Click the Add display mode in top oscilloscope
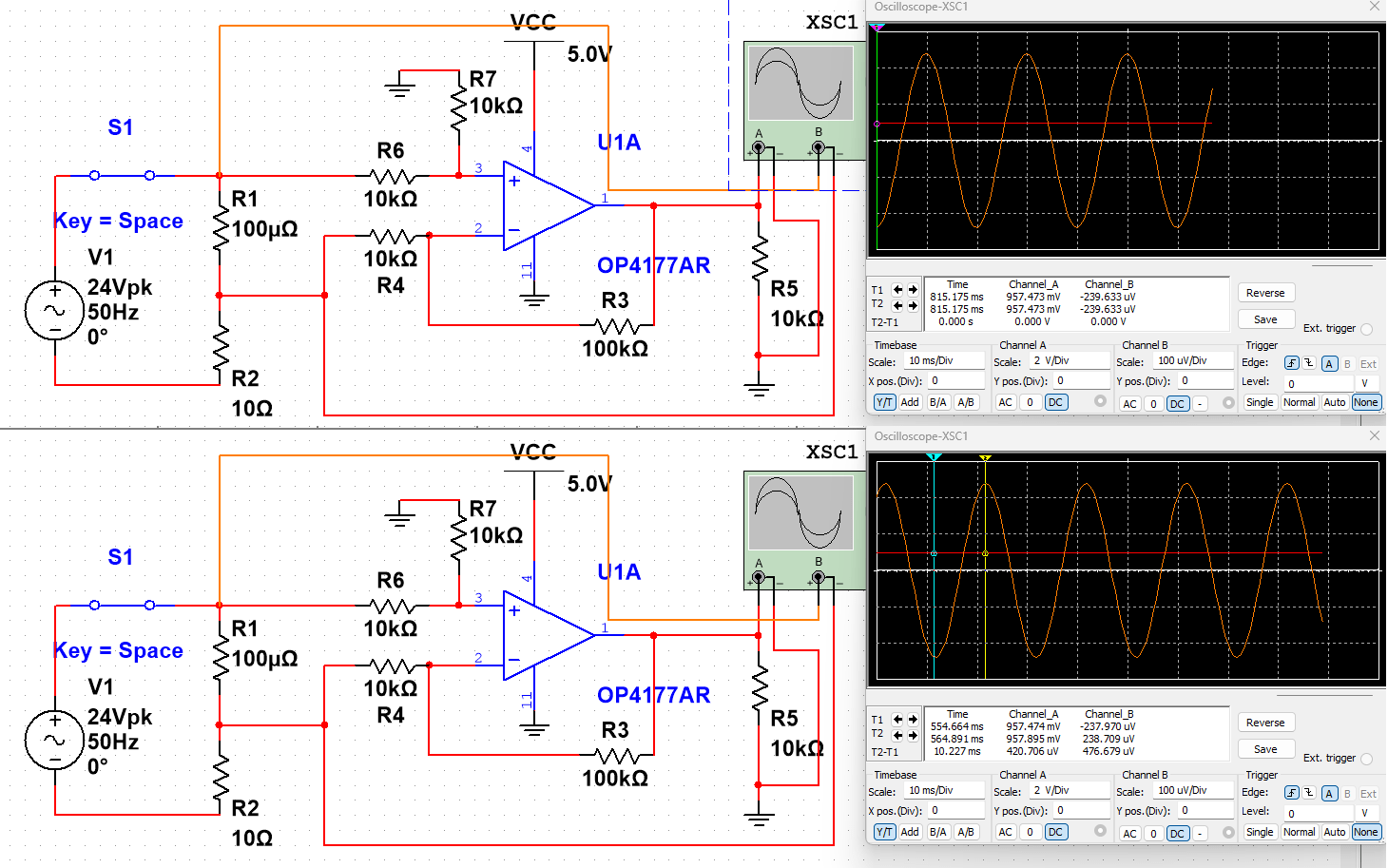Image resolution: width=1388 pixels, height=868 pixels. coord(909,401)
